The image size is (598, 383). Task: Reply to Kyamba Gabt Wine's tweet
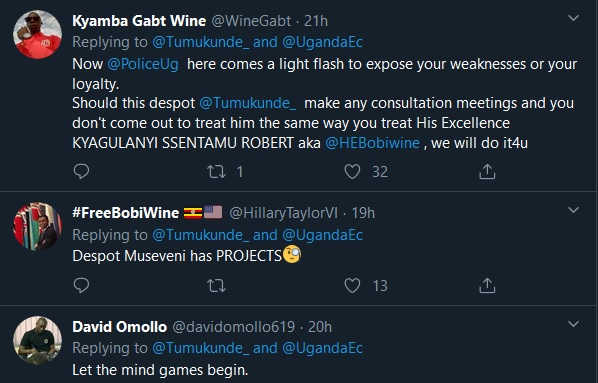point(81,171)
